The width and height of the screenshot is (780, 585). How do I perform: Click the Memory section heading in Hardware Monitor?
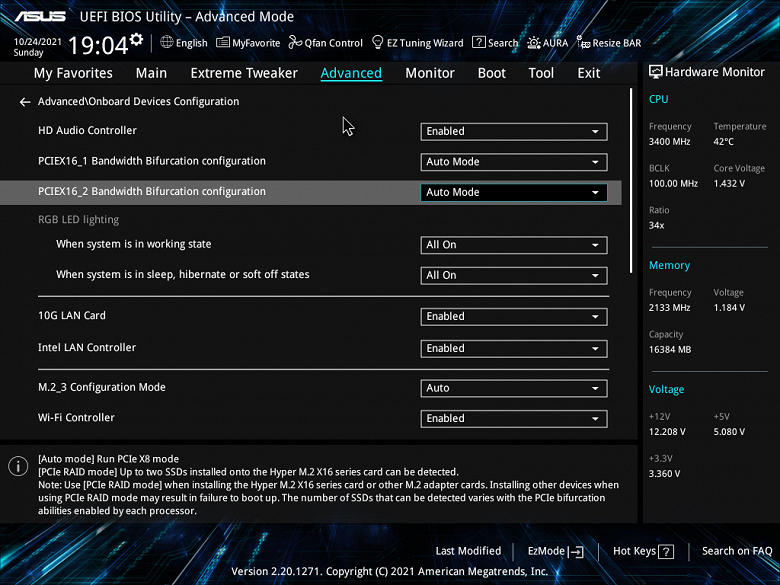coord(669,266)
